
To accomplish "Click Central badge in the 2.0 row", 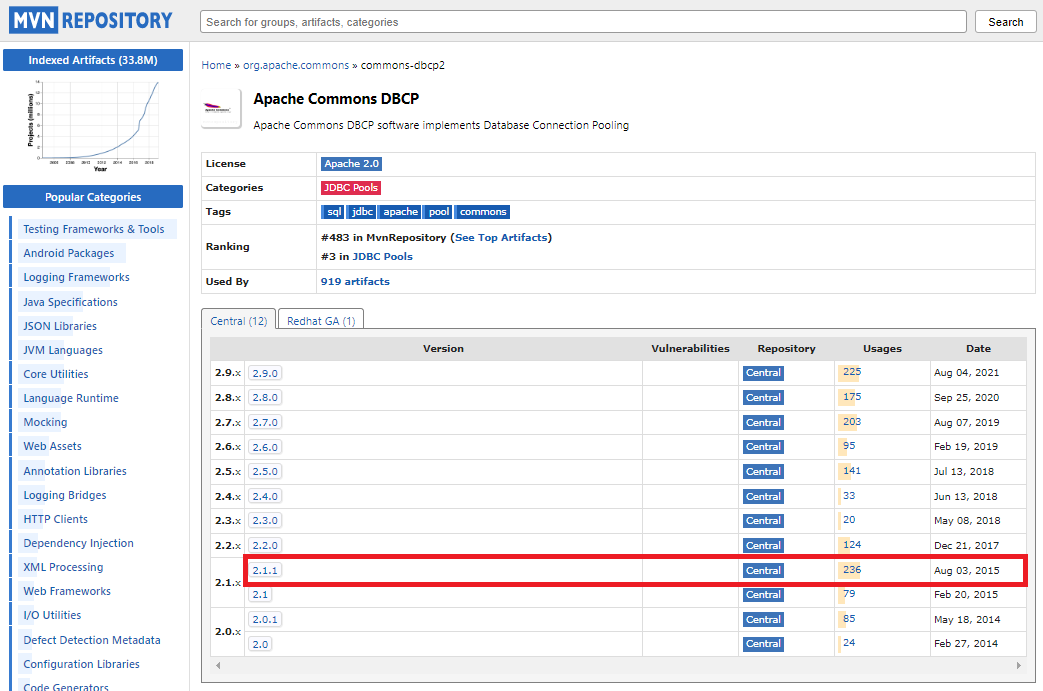I will pyautogui.click(x=763, y=644).
